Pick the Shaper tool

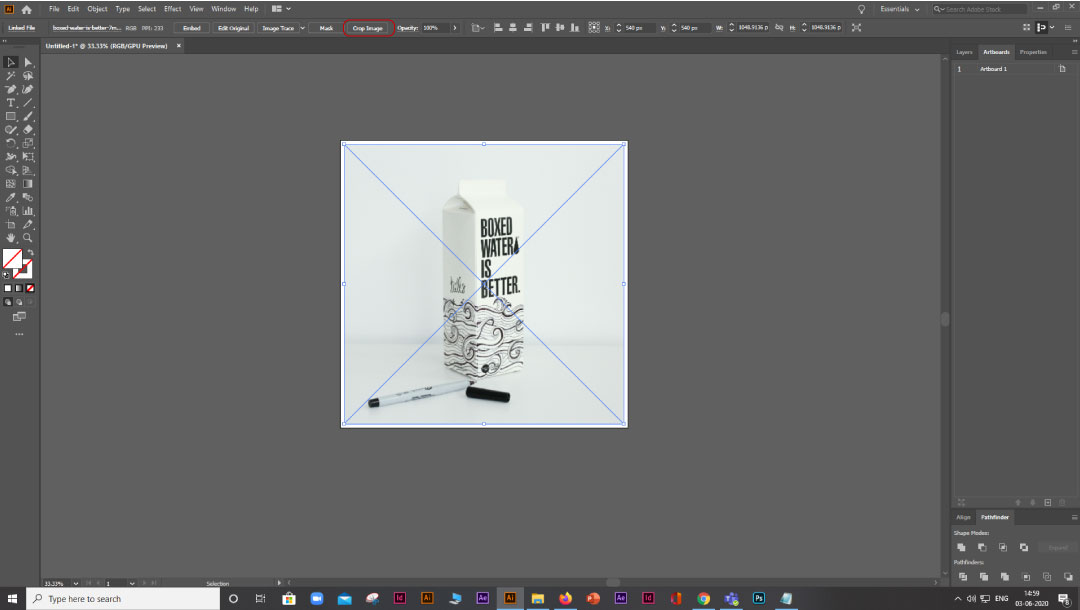tap(11, 129)
